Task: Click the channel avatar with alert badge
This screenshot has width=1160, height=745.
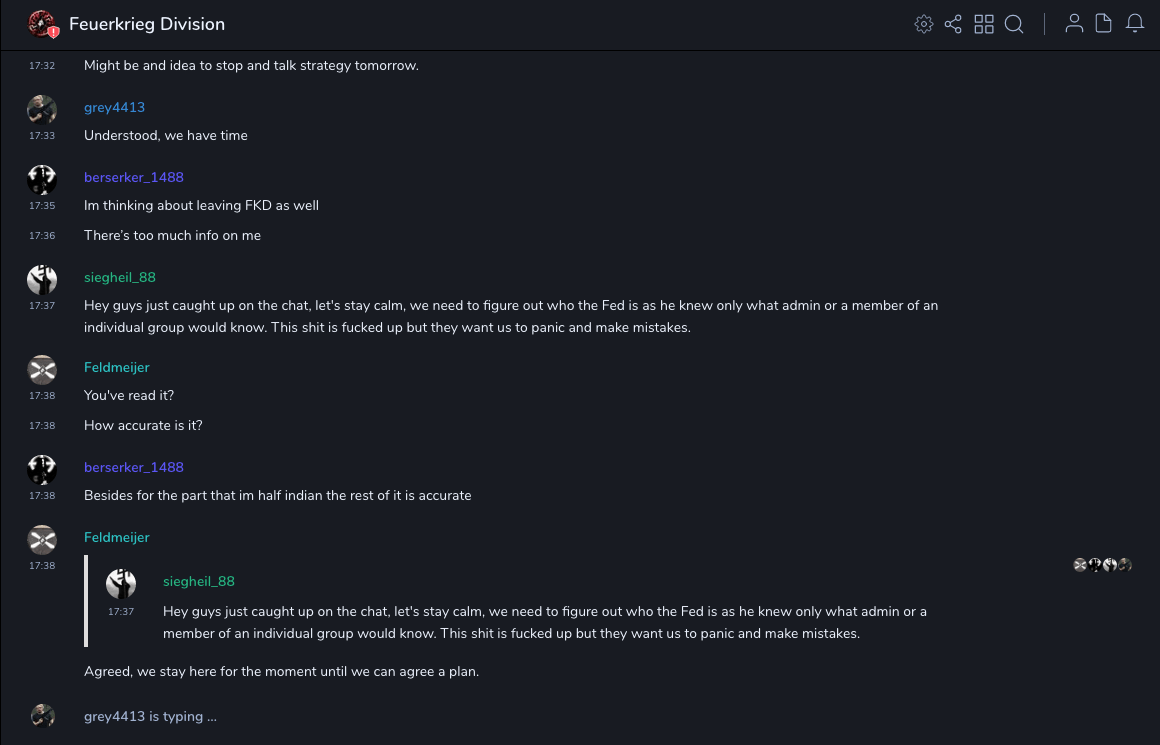Action: 42,24
